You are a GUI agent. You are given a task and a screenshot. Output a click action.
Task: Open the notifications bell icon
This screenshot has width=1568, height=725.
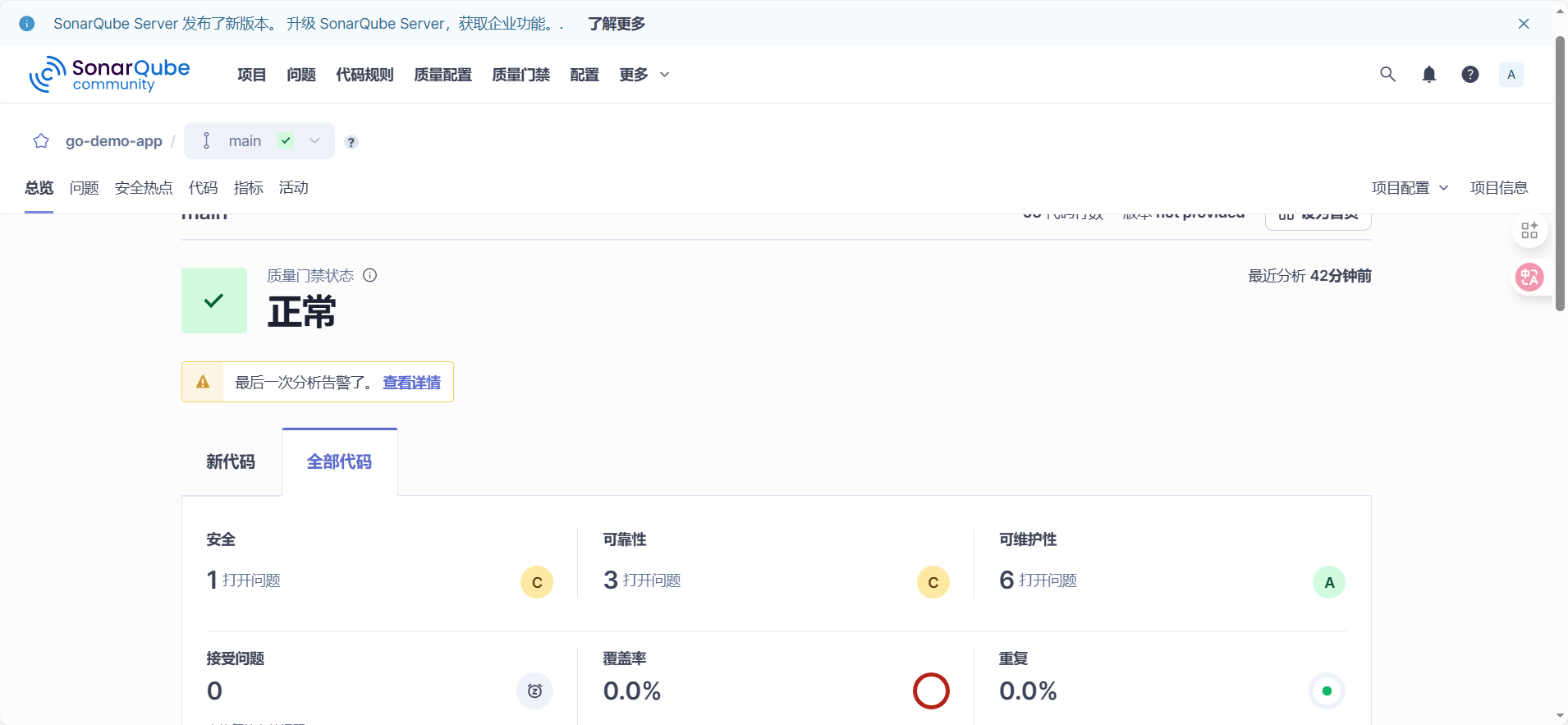[x=1428, y=75]
